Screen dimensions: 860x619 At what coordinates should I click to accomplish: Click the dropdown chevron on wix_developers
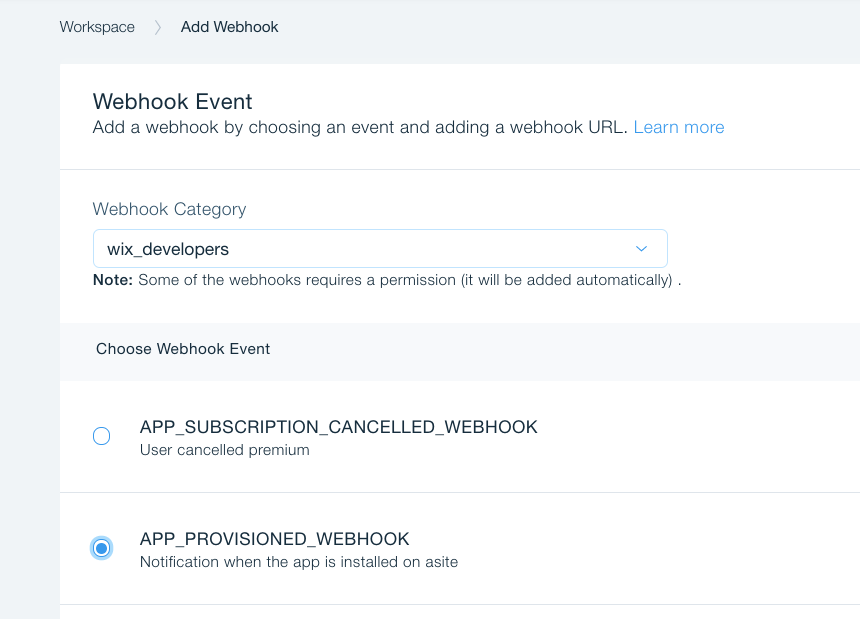tap(641, 248)
